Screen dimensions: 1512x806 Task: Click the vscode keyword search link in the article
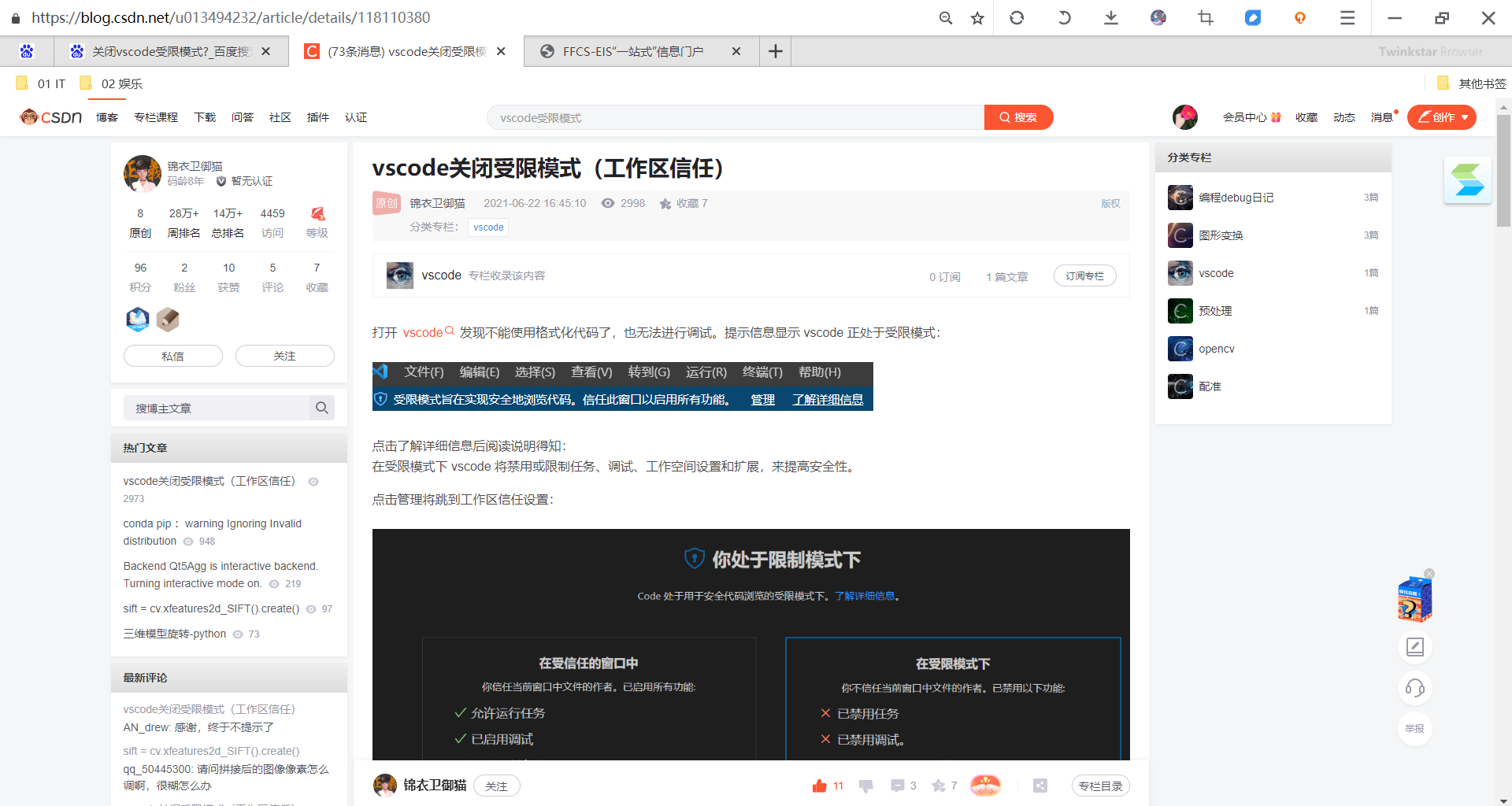428,332
